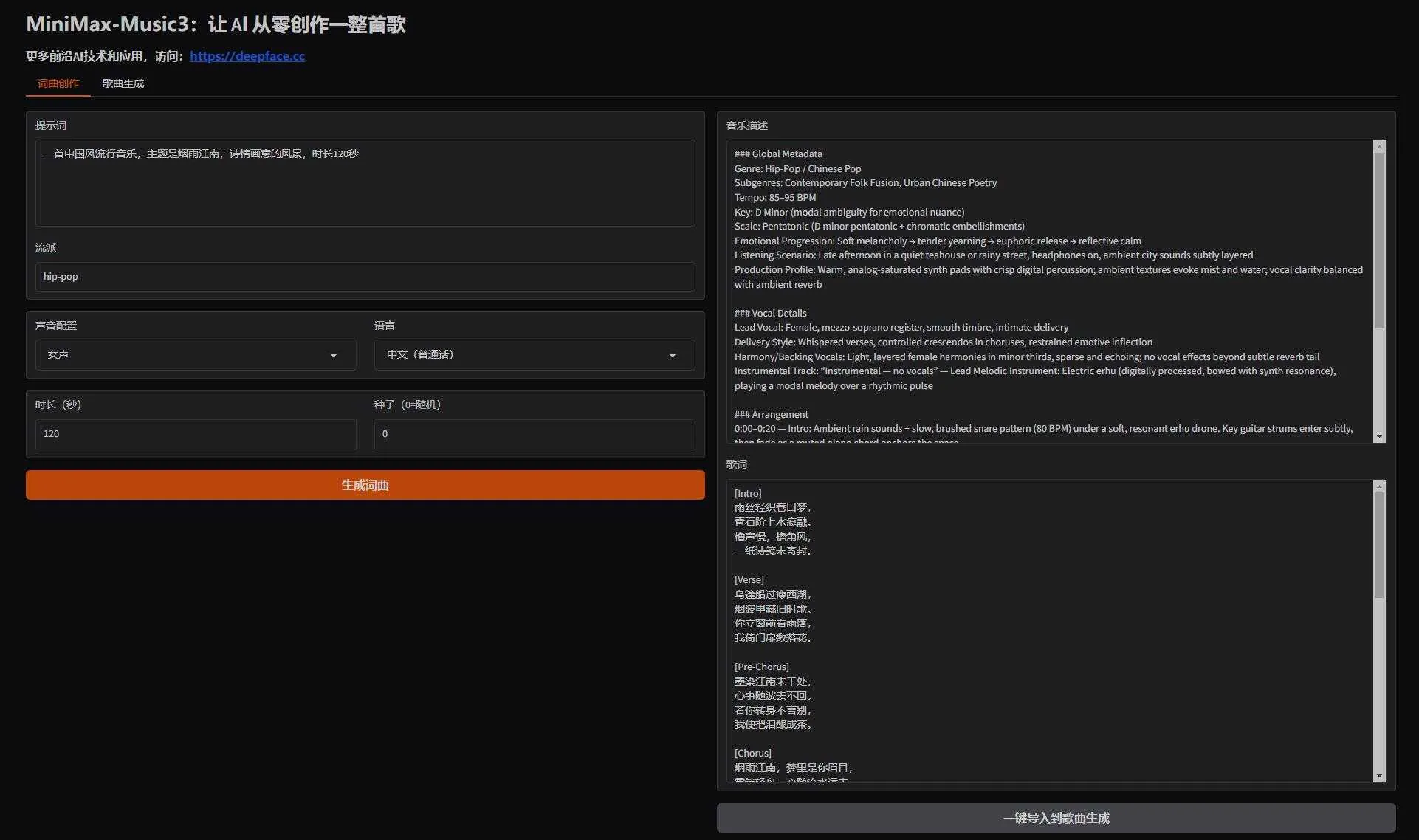1419x840 pixels.
Task: Click the 'Scale: Pentatonic' description line
Action: (879, 227)
